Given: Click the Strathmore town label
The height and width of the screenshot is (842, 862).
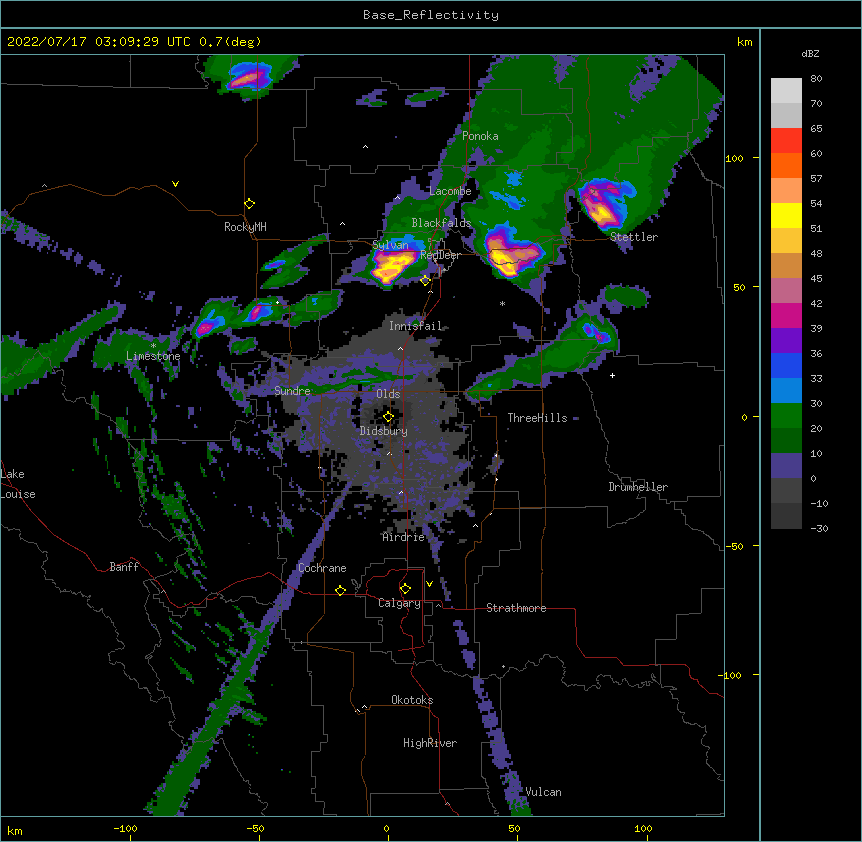Looking at the screenshot, I should (516, 608).
